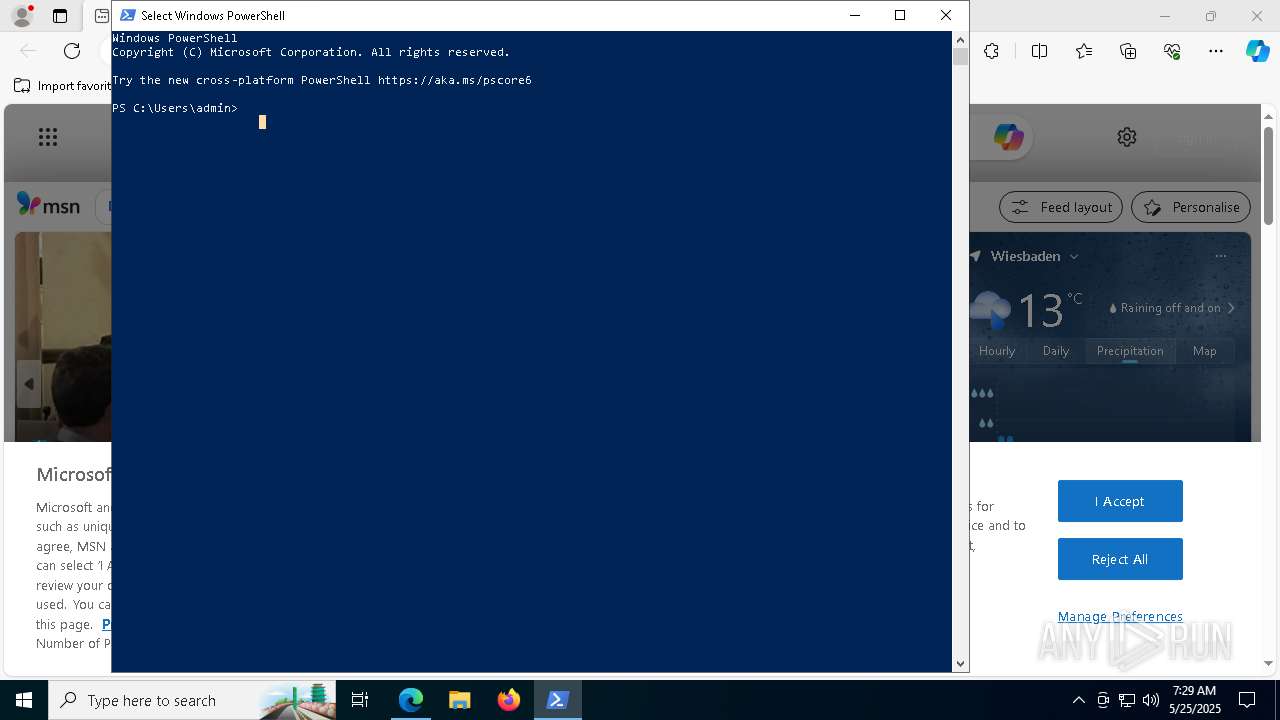Maximize the Windows PowerShell window
1280x720 pixels.
coord(900,15)
